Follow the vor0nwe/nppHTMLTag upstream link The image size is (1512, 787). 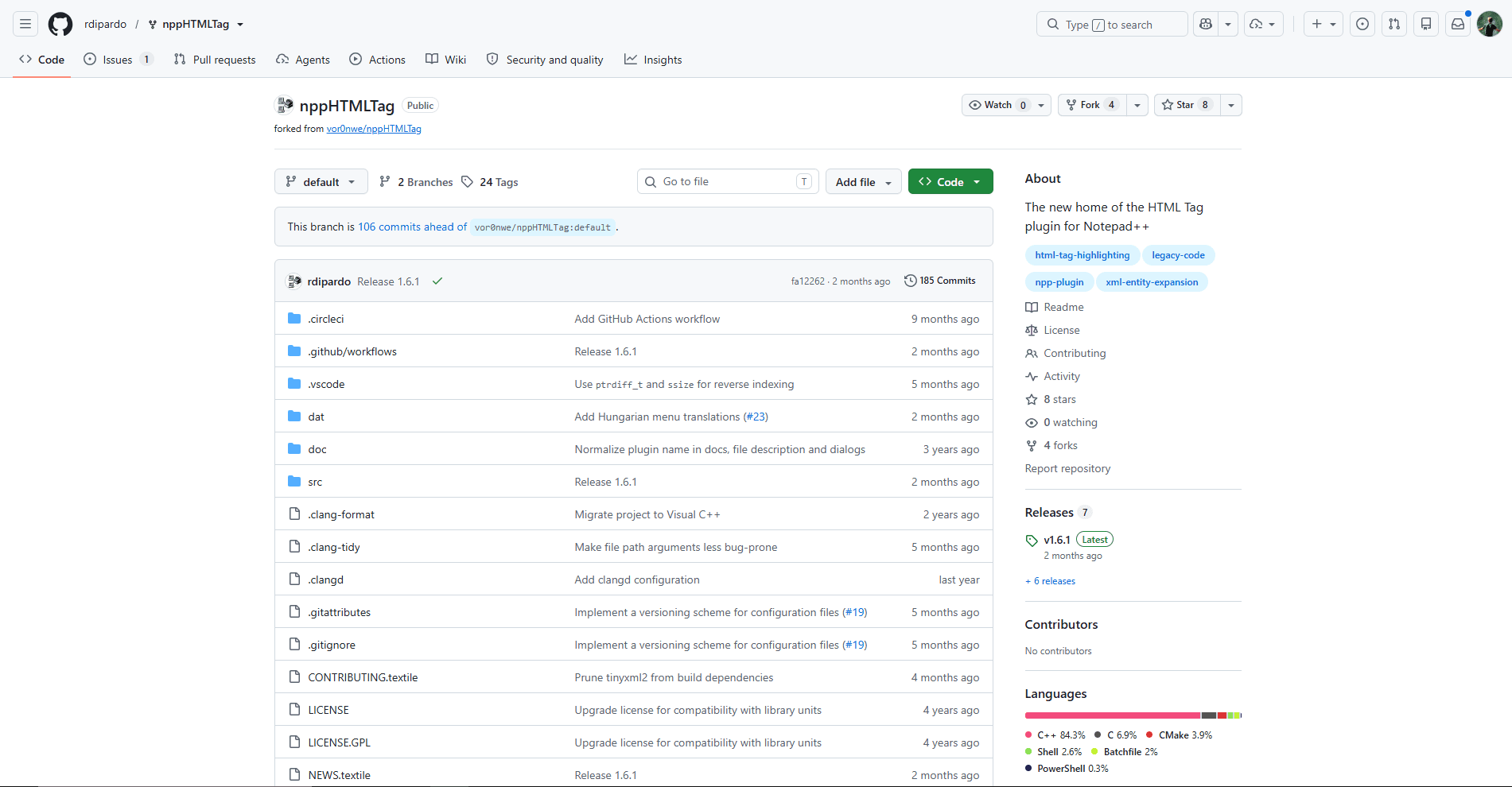click(374, 129)
